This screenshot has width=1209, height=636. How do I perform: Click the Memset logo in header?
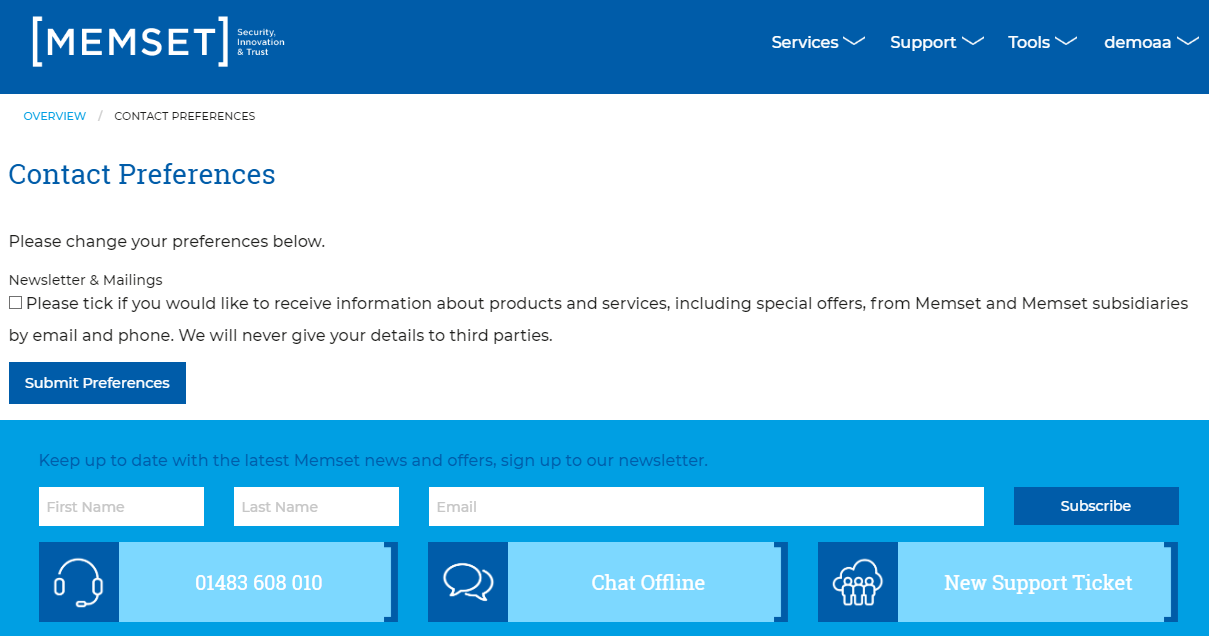click(x=158, y=42)
